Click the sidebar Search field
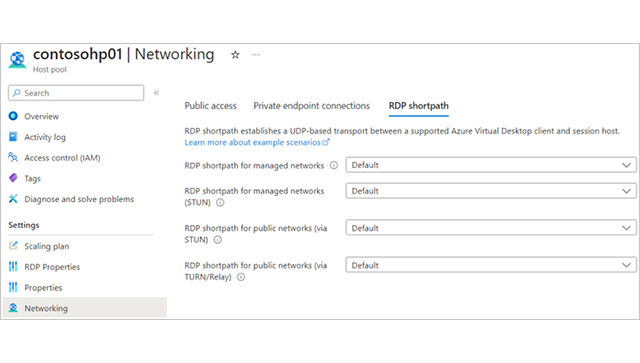The image size is (640, 363). (x=76, y=93)
